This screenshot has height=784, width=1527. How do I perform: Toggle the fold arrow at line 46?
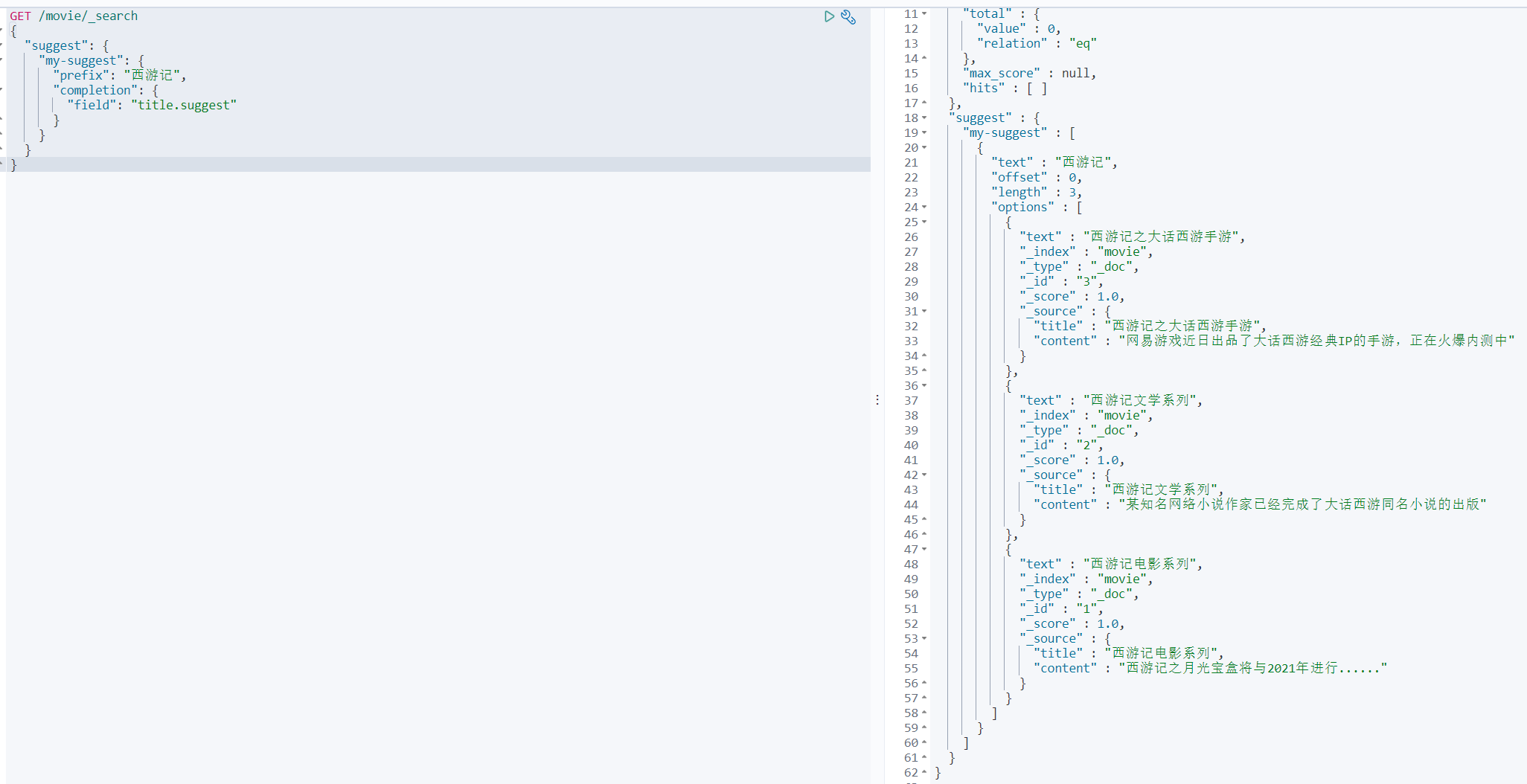click(x=924, y=534)
